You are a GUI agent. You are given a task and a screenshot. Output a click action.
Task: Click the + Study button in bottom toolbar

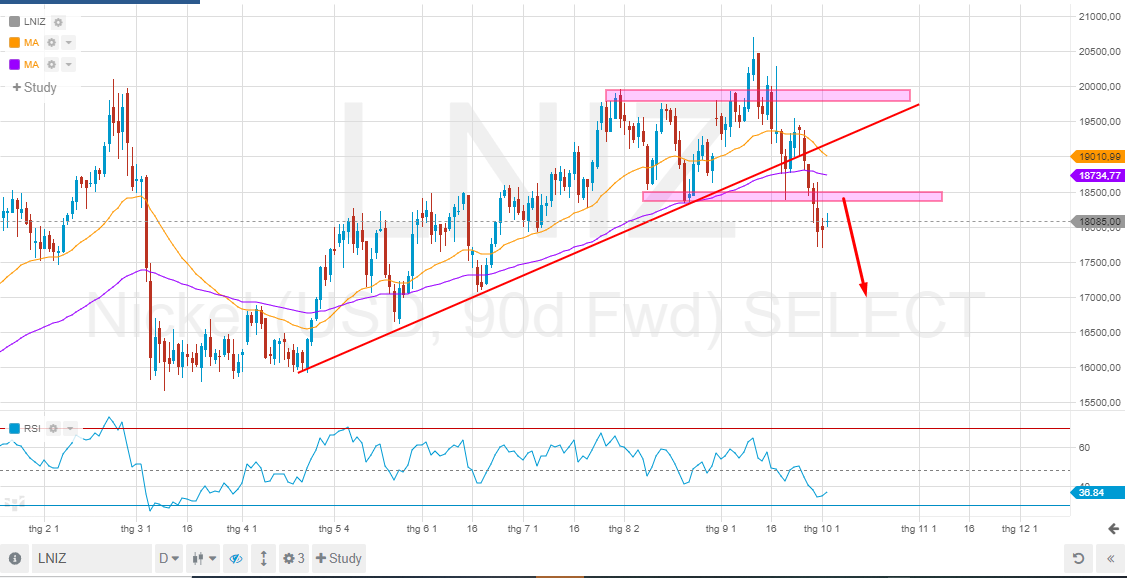338,558
